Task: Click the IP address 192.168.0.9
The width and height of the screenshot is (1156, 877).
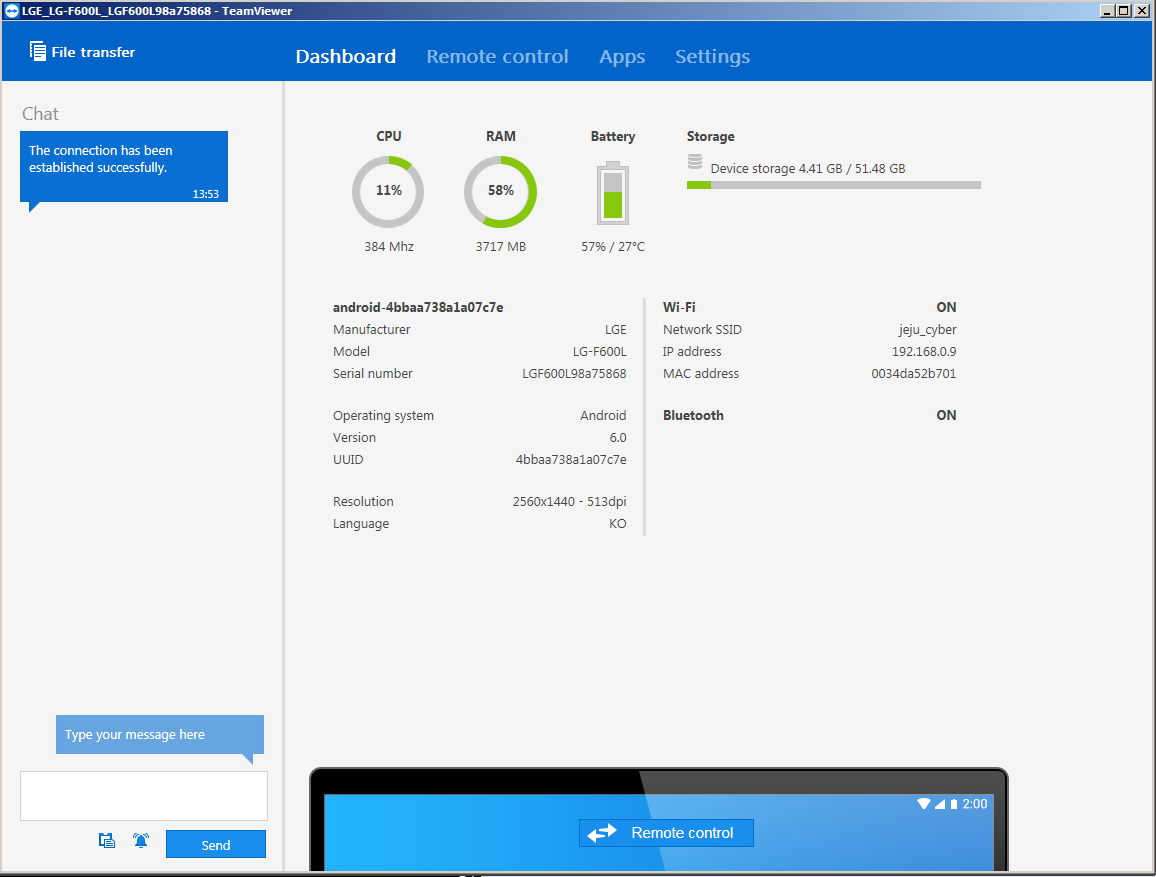Action: [924, 352]
